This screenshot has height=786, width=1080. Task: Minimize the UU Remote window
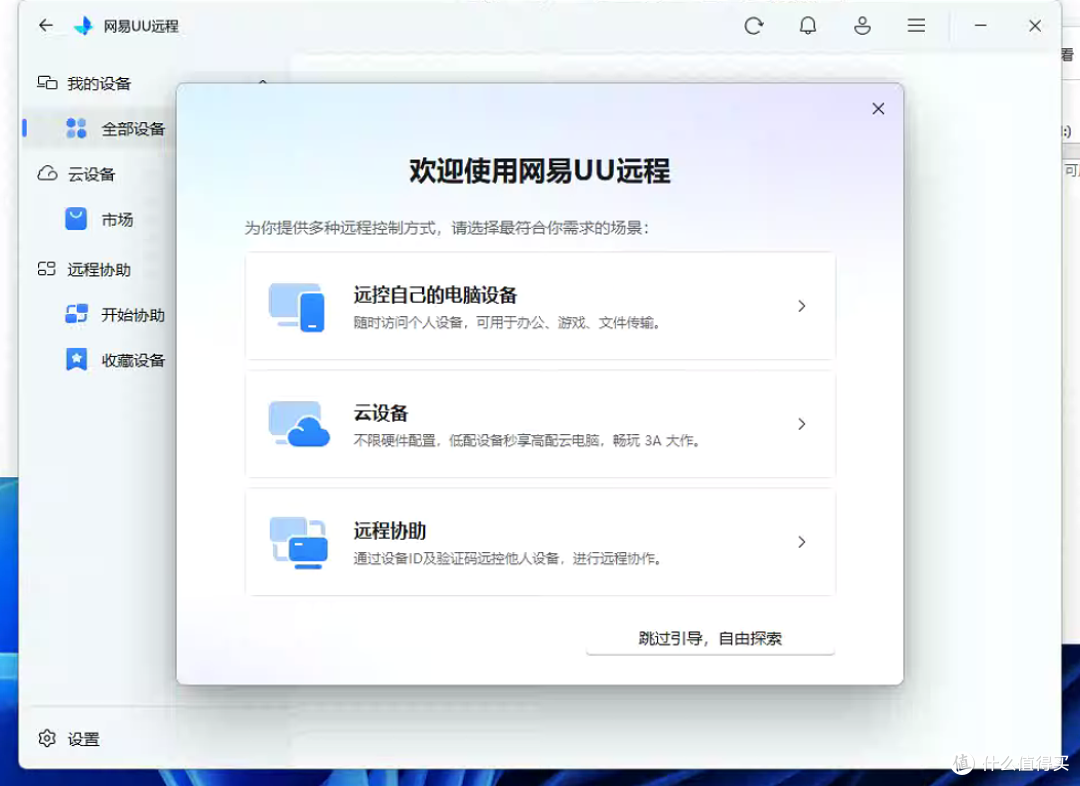[x=981, y=25]
